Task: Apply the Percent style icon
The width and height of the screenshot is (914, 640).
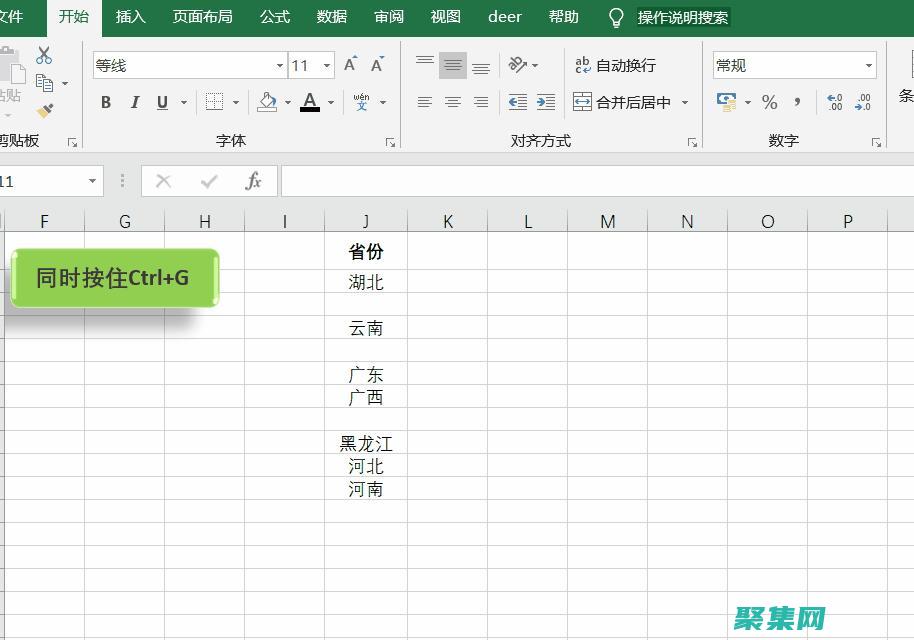Action: tap(770, 101)
